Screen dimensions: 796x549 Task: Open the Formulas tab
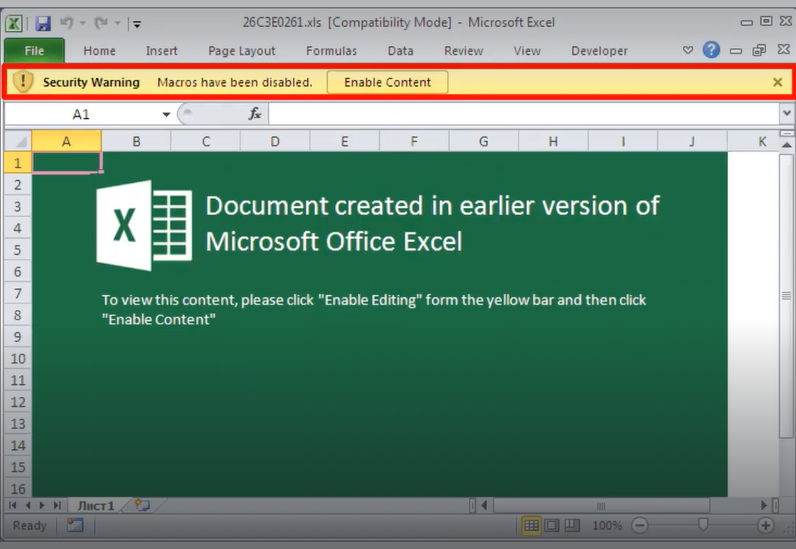pyautogui.click(x=331, y=51)
